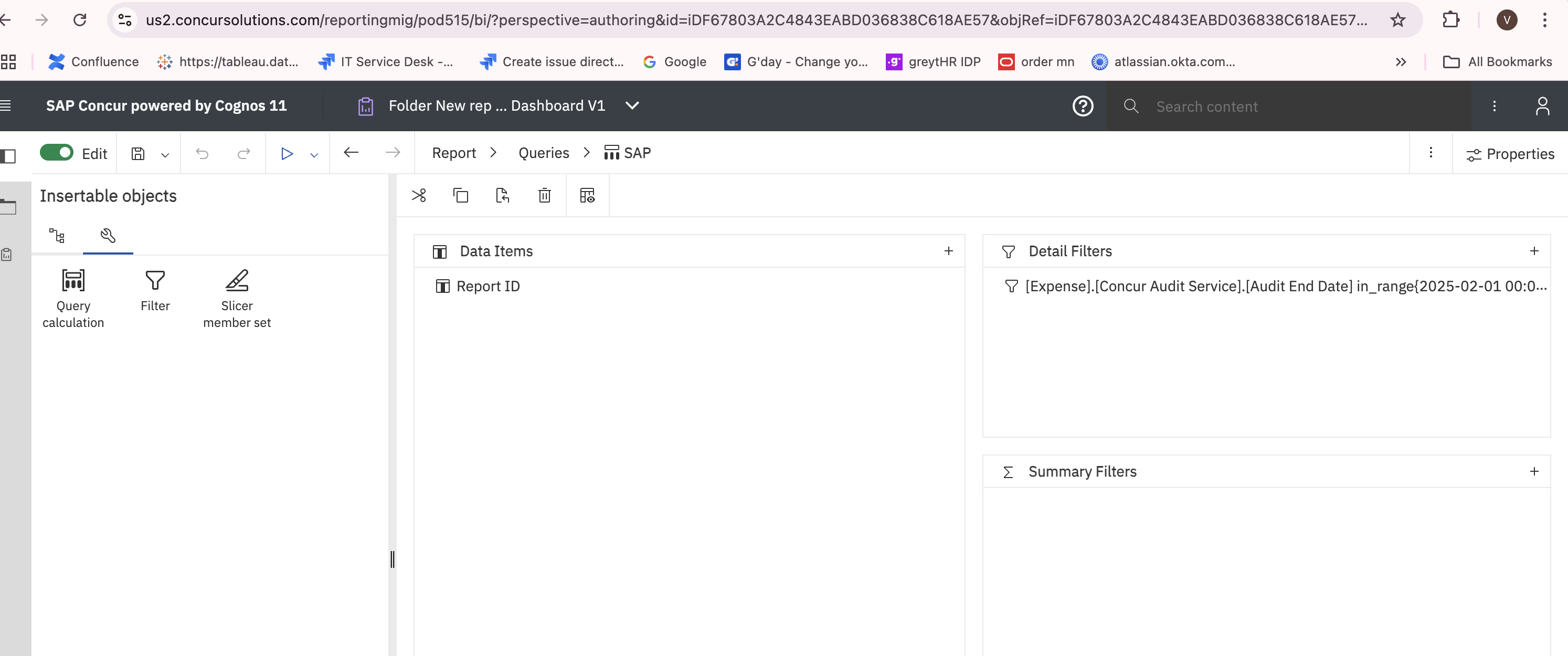Click the Redo icon
The image size is (1568, 656).
(243, 154)
